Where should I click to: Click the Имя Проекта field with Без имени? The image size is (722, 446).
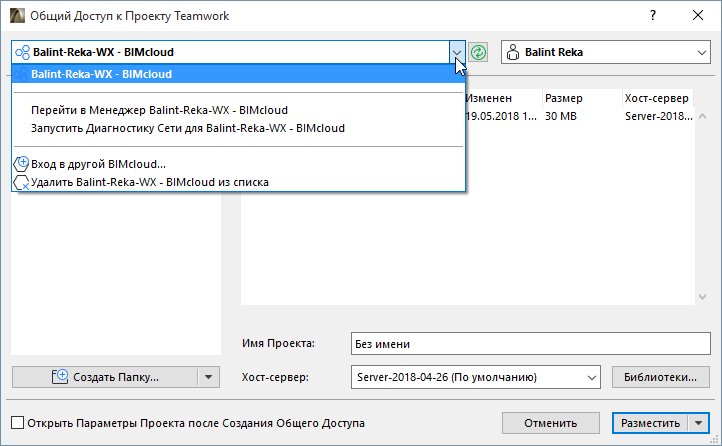pos(530,344)
